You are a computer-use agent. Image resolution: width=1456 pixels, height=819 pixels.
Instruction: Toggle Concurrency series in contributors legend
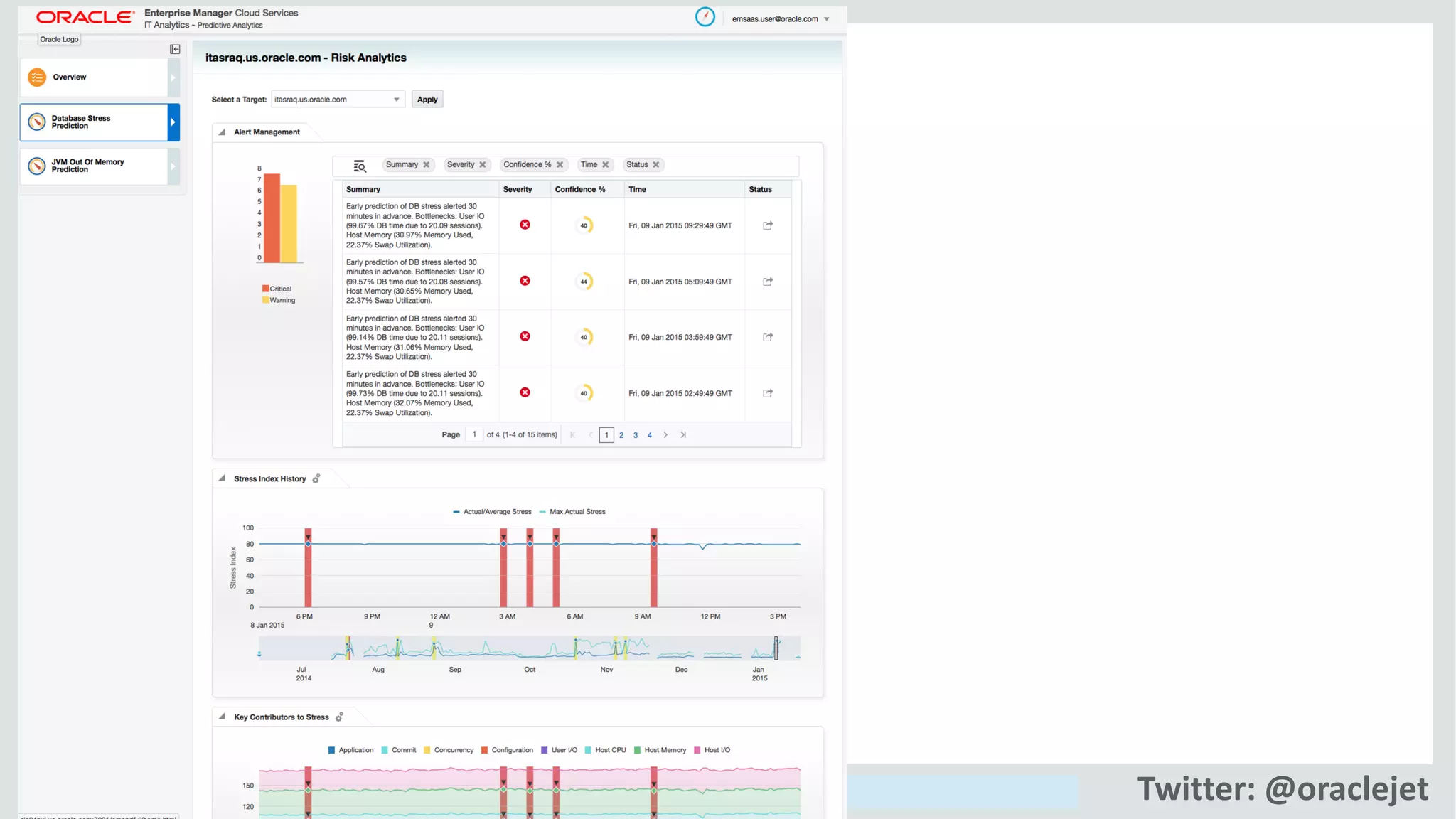coord(449,750)
